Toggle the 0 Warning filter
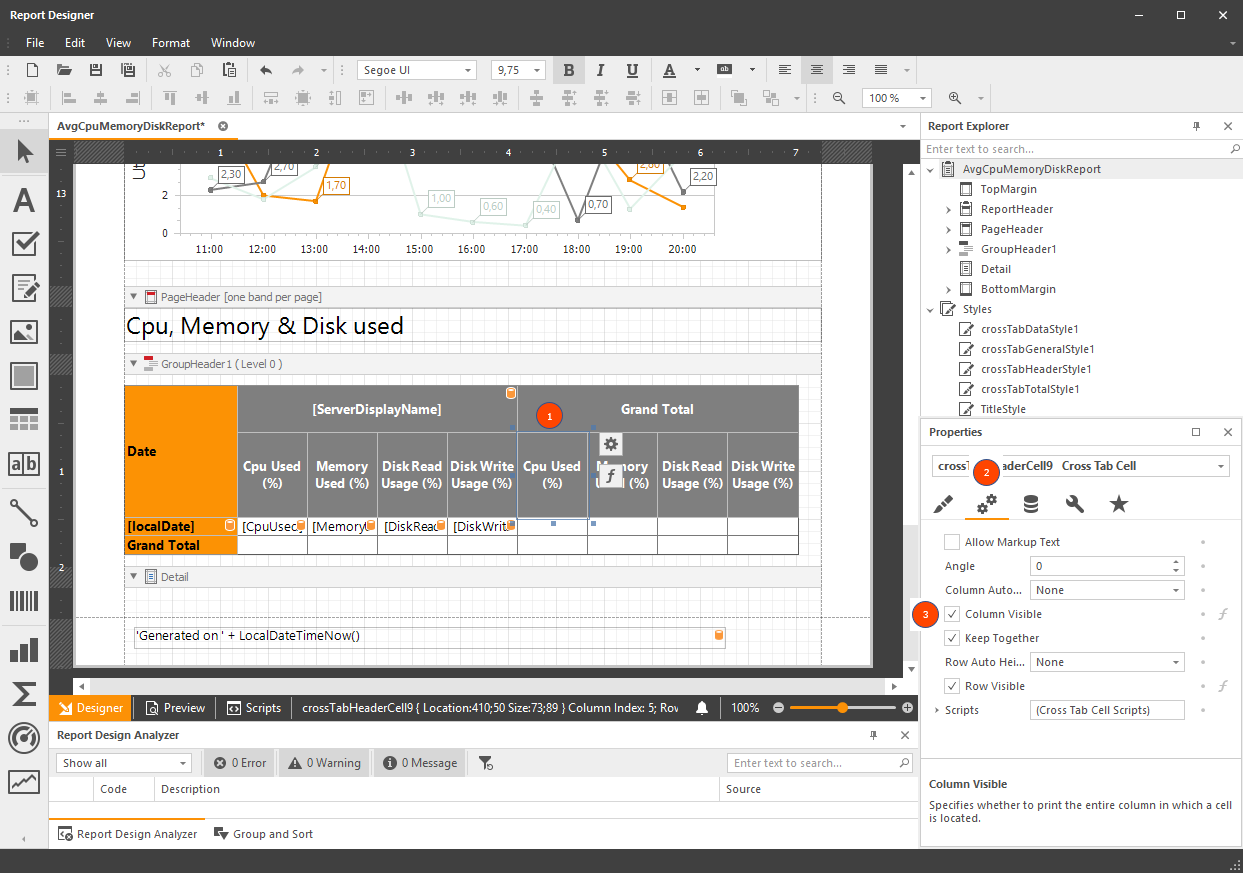The image size is (1243, 873). [324, 763]
